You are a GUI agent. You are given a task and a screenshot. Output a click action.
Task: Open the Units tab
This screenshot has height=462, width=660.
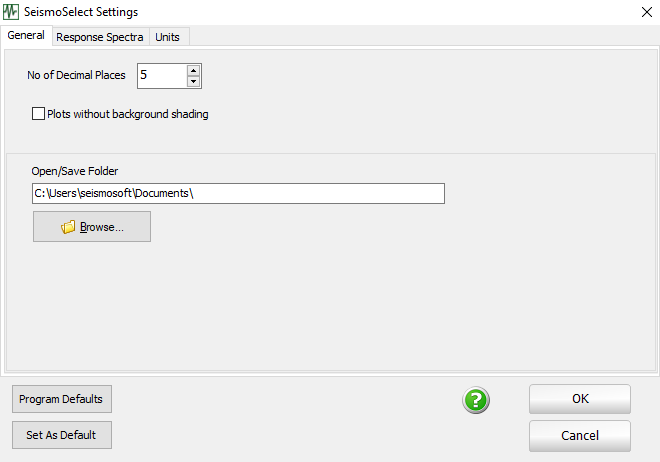tap(168, 37)
